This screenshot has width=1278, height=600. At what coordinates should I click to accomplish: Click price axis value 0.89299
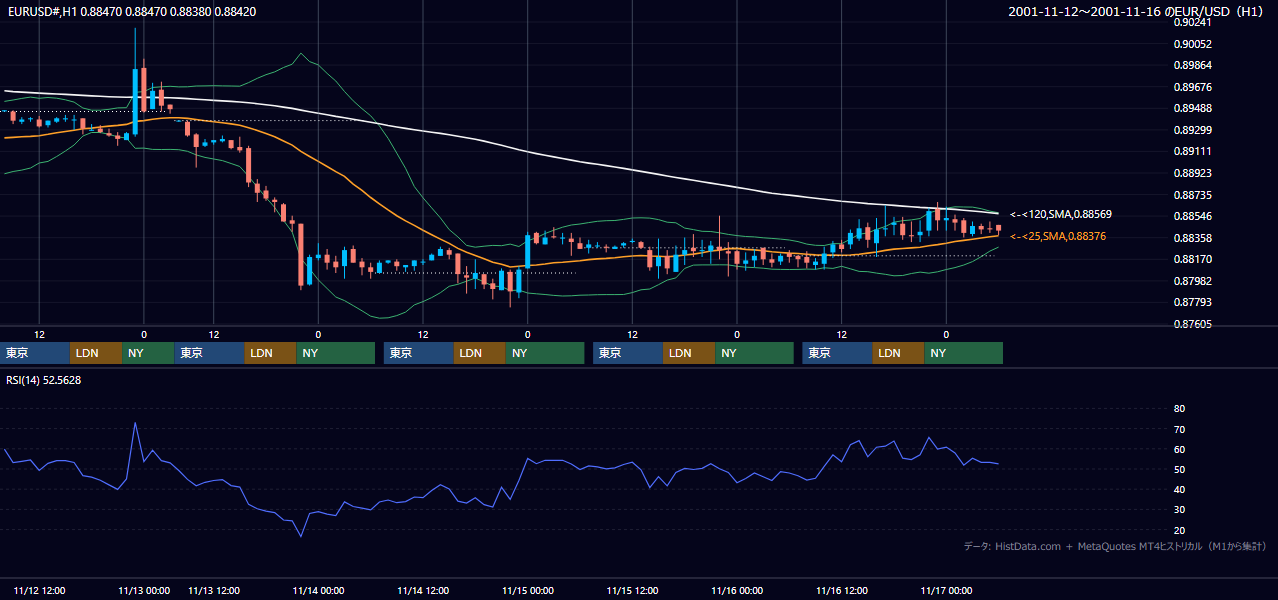pos(1195,130)
